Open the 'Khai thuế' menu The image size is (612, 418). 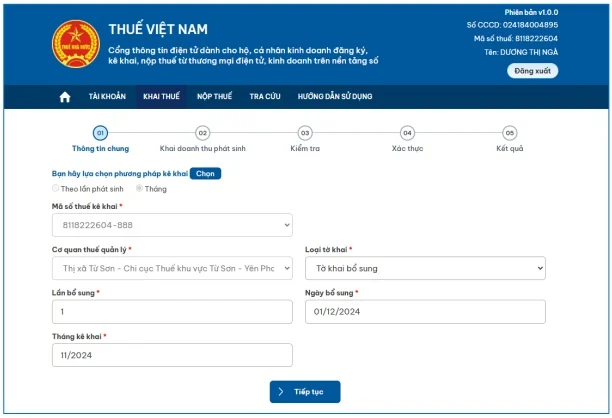pos(161,97)
